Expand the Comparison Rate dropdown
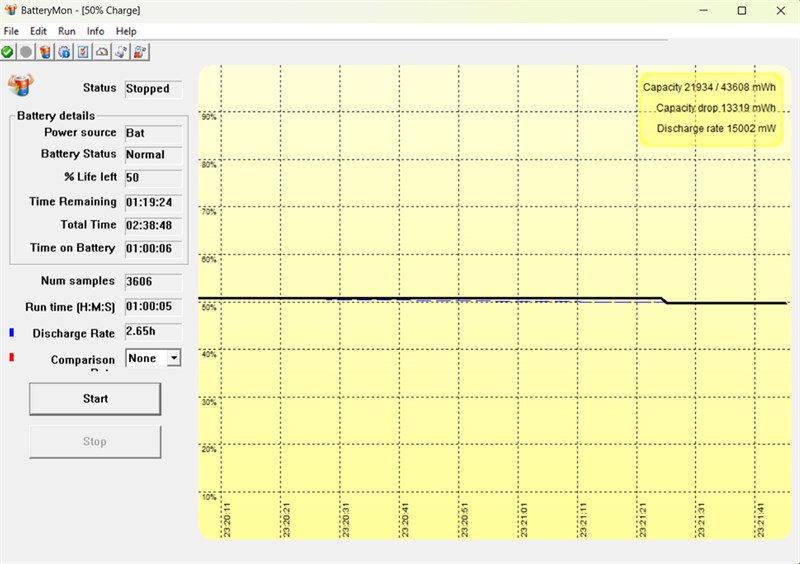 coord(173,357)
